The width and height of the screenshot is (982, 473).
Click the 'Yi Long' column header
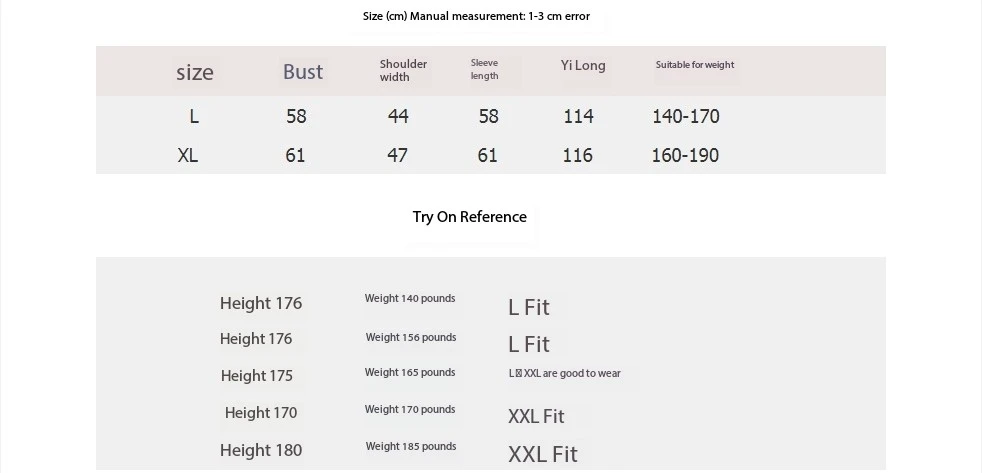tap(583, 65)
